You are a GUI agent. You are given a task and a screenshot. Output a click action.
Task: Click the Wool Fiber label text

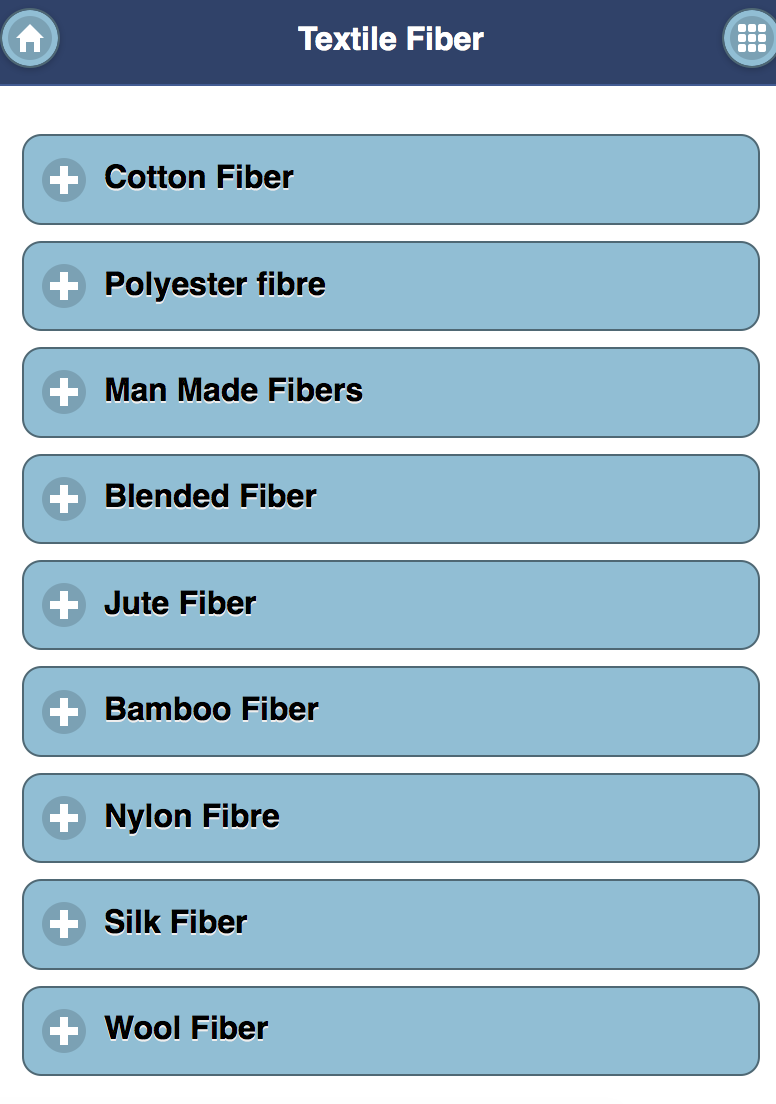tap(186, 1029)
